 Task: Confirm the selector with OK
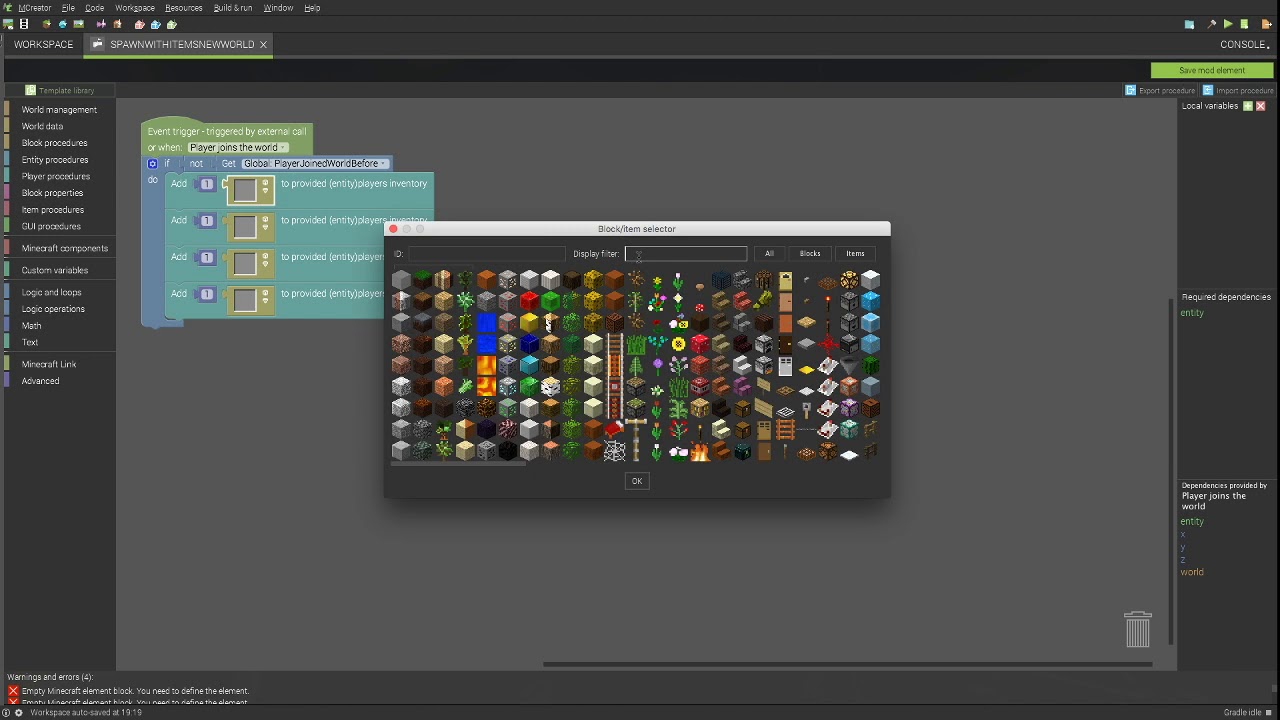click(x=637, y=481)
